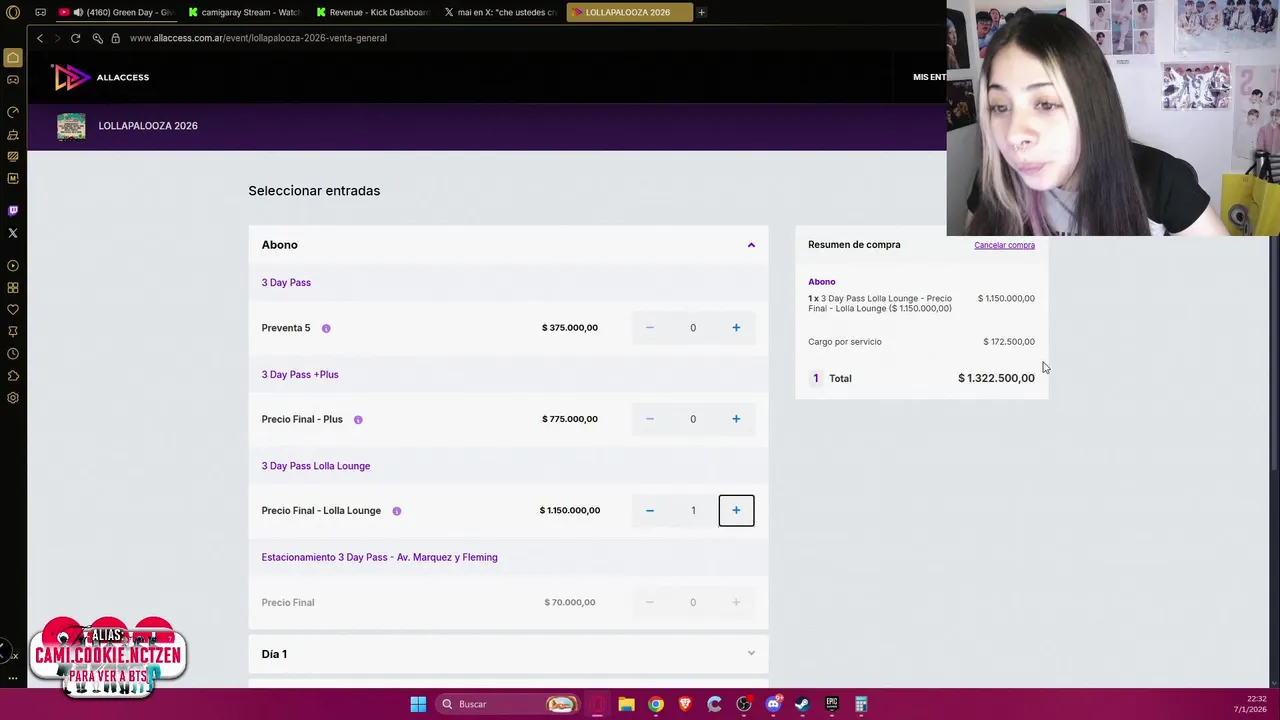Click the Windows taskbar Buscar search box
The height and width of the screenshot is (720, 1280).
[509, 704]
